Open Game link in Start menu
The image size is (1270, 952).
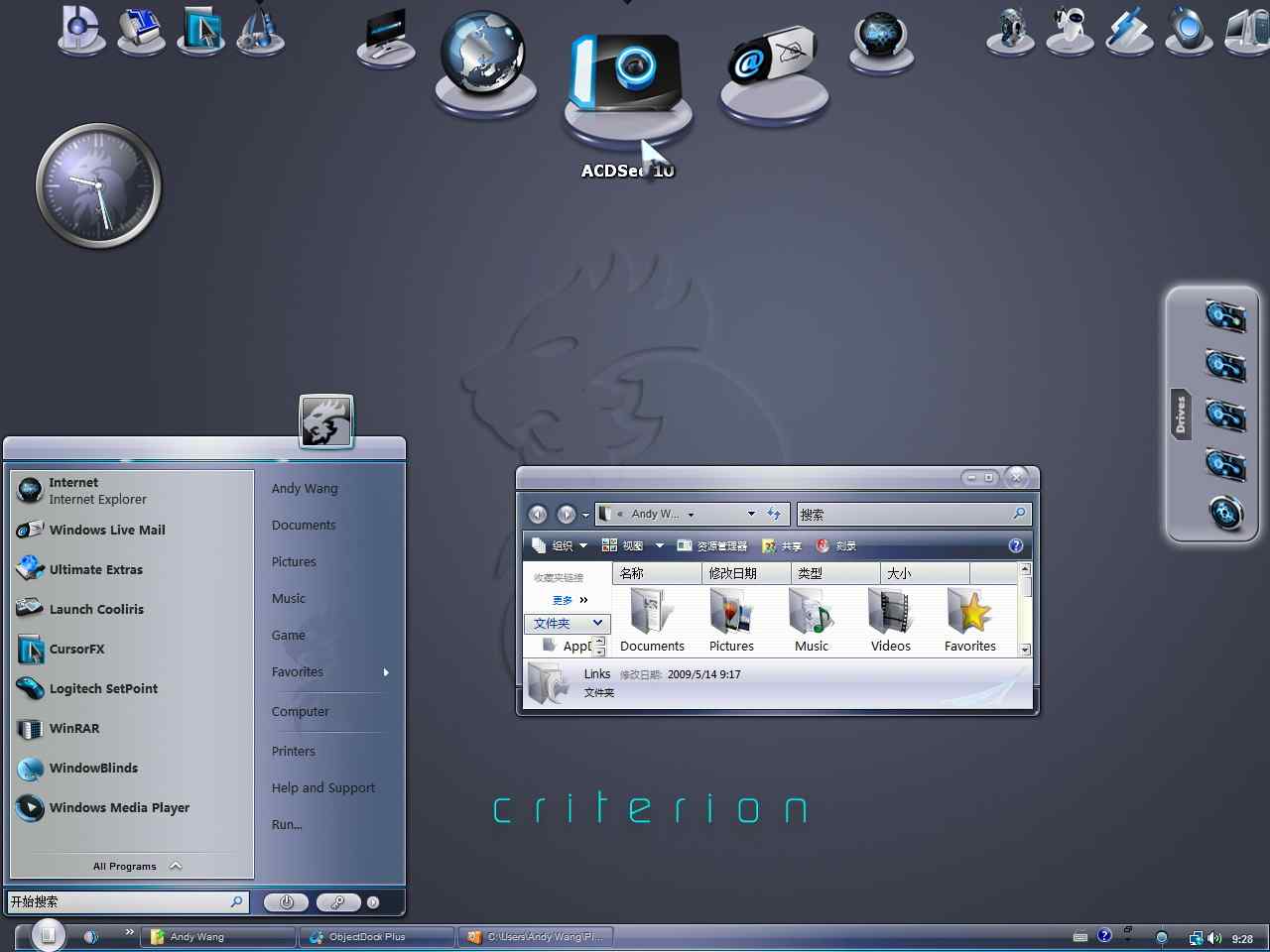pos(289,635)
